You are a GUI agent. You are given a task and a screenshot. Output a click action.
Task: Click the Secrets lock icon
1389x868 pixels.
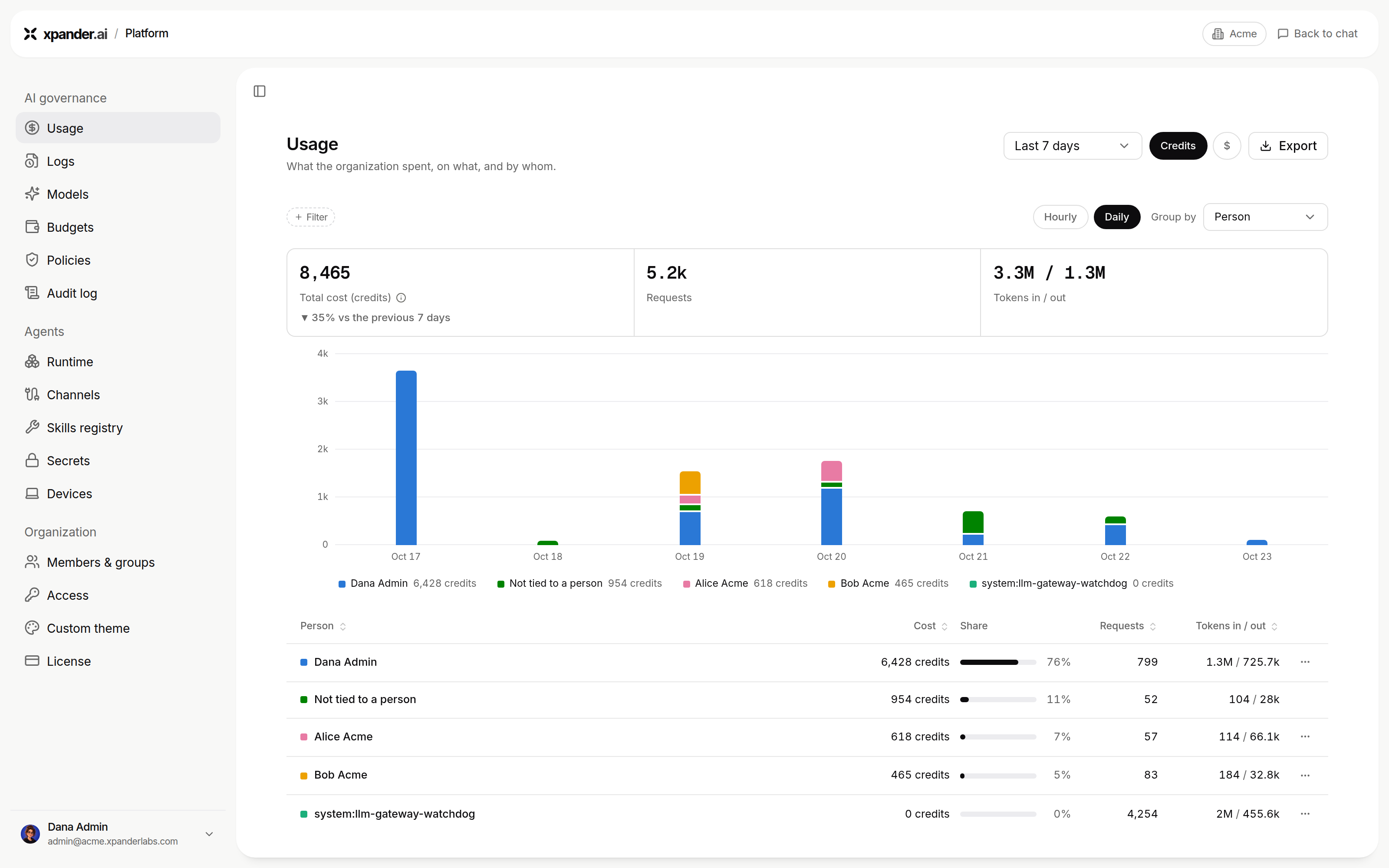point(32,460)
